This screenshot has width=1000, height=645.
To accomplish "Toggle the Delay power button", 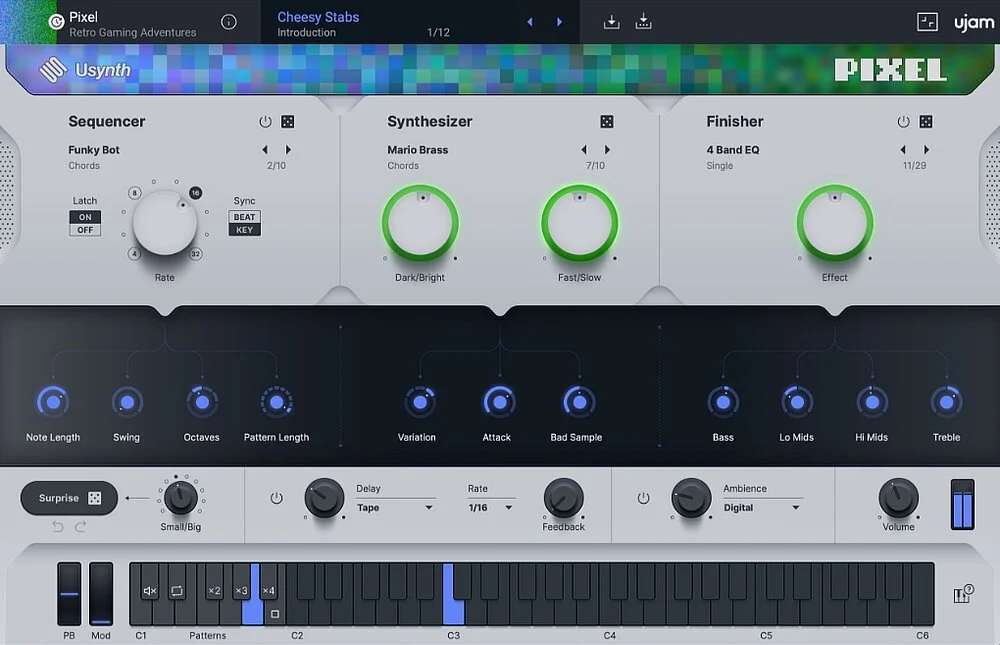I will 277,498.
